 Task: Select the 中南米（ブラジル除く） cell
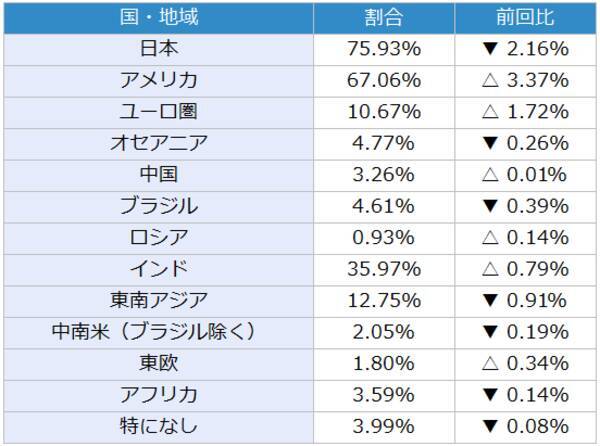point(159,331)
